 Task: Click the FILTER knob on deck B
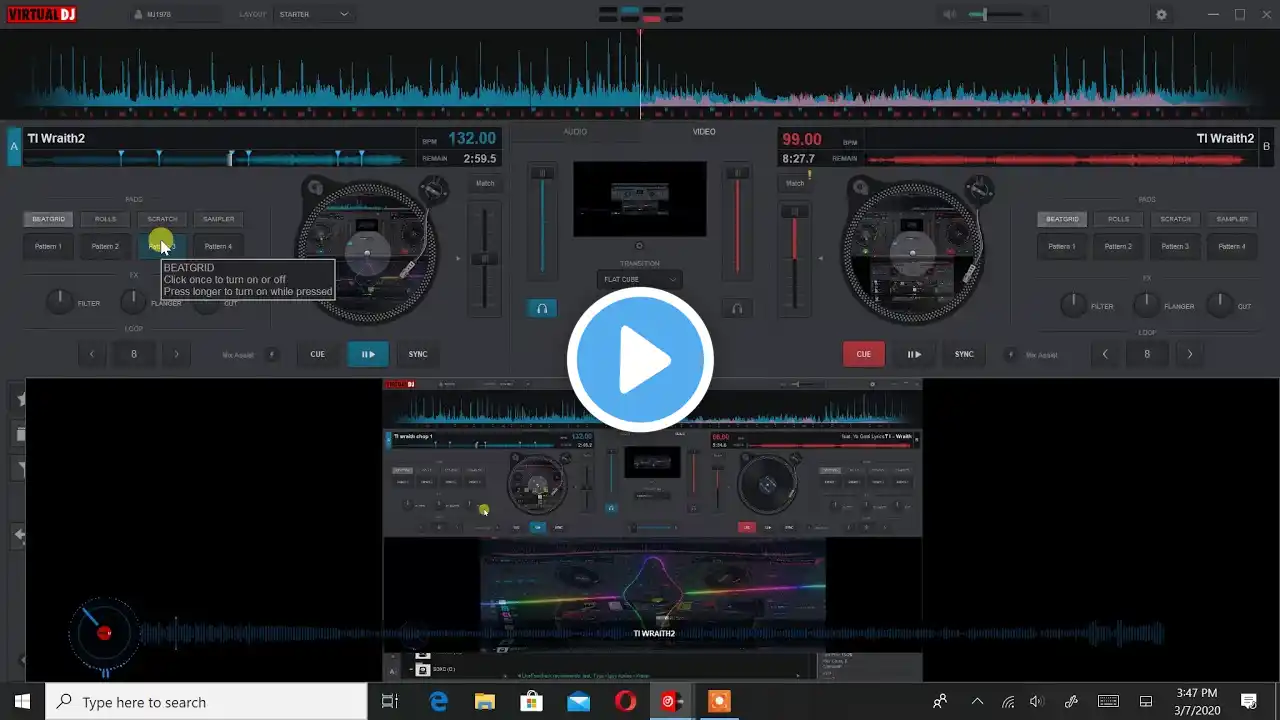[x=1074, y=305]
